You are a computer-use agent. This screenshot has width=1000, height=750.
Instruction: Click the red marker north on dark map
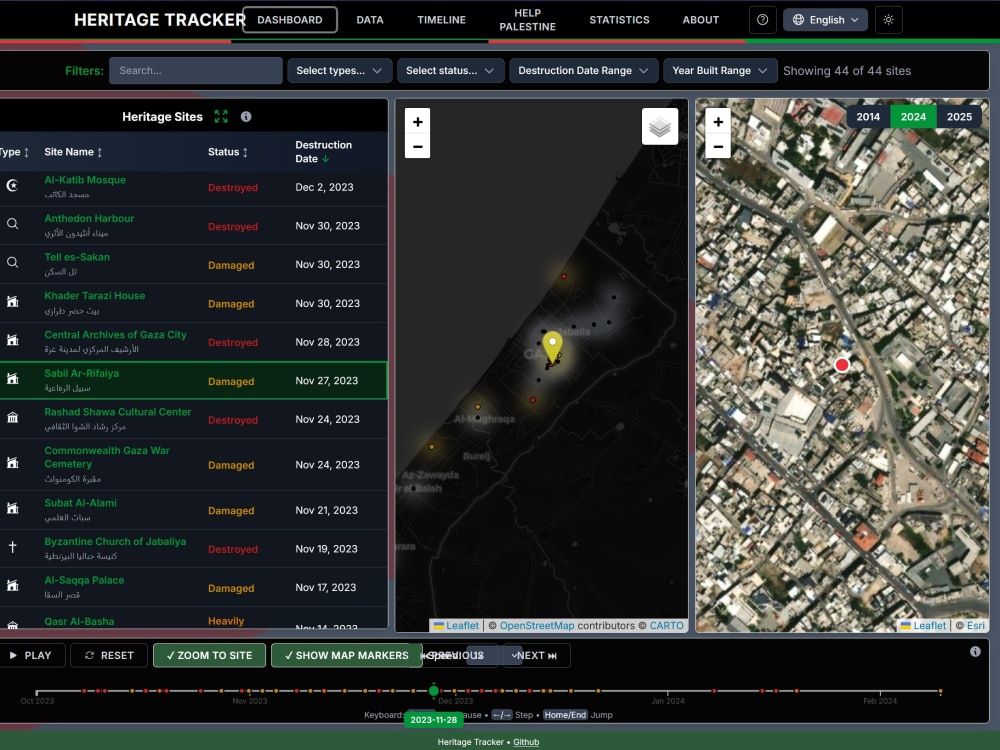[564, 276]
